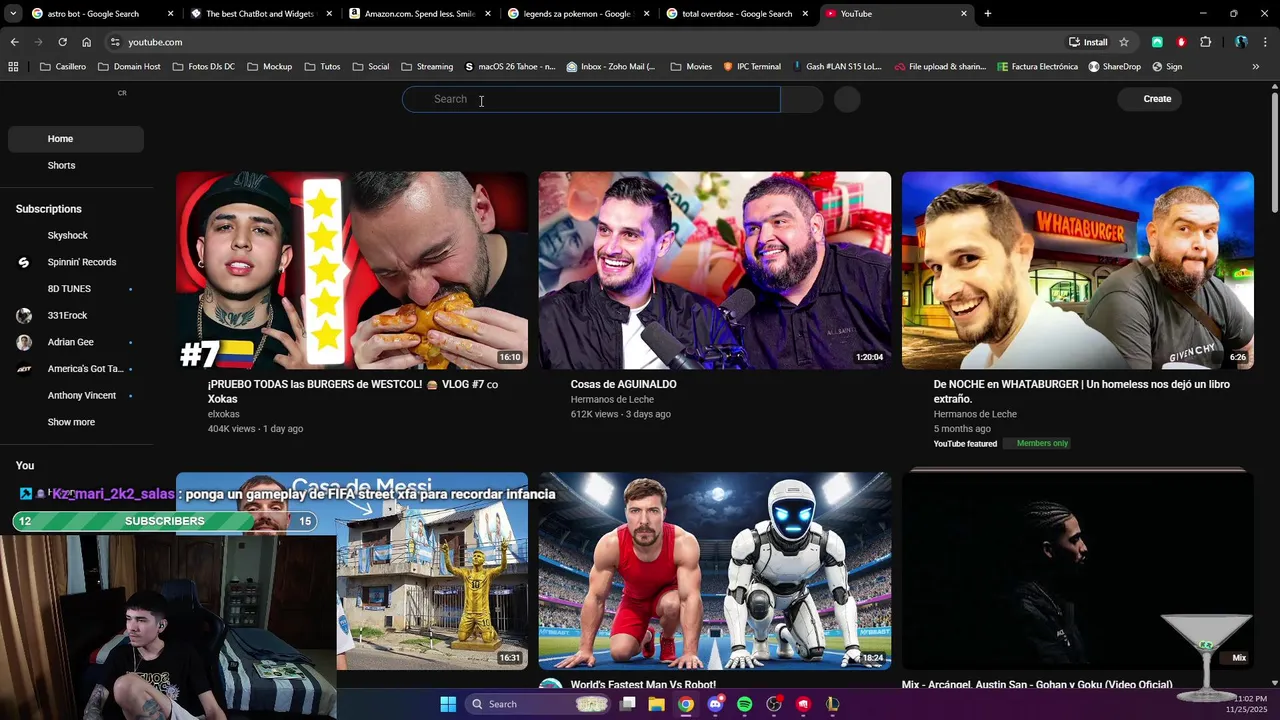Viewport: 1280px width, 720px height.
Task: Open Shorts in the sidebar
Action: (76, 165)
